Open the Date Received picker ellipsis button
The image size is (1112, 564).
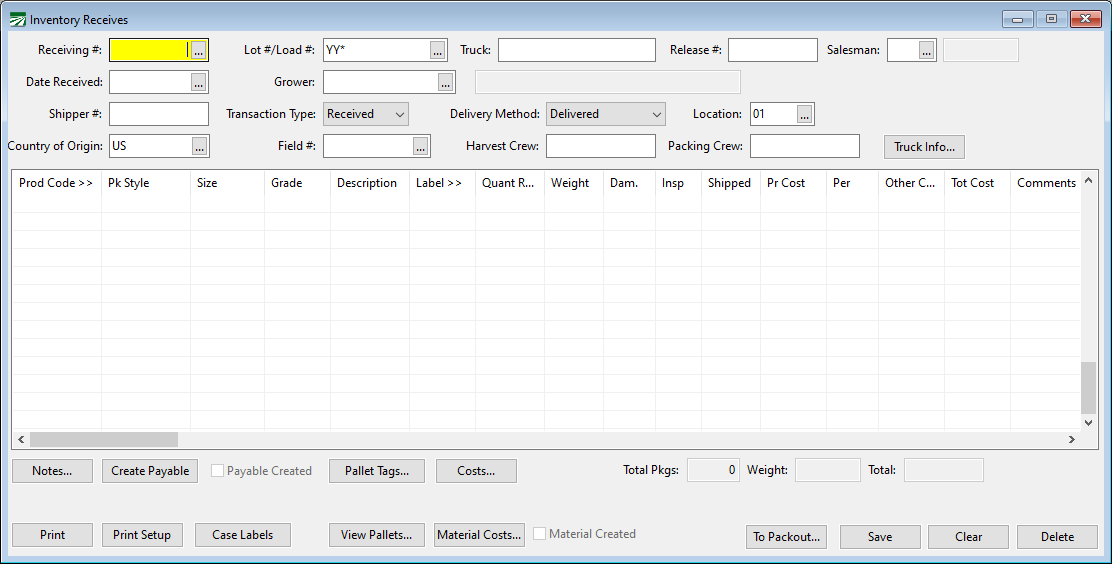[x=199, y=82]
